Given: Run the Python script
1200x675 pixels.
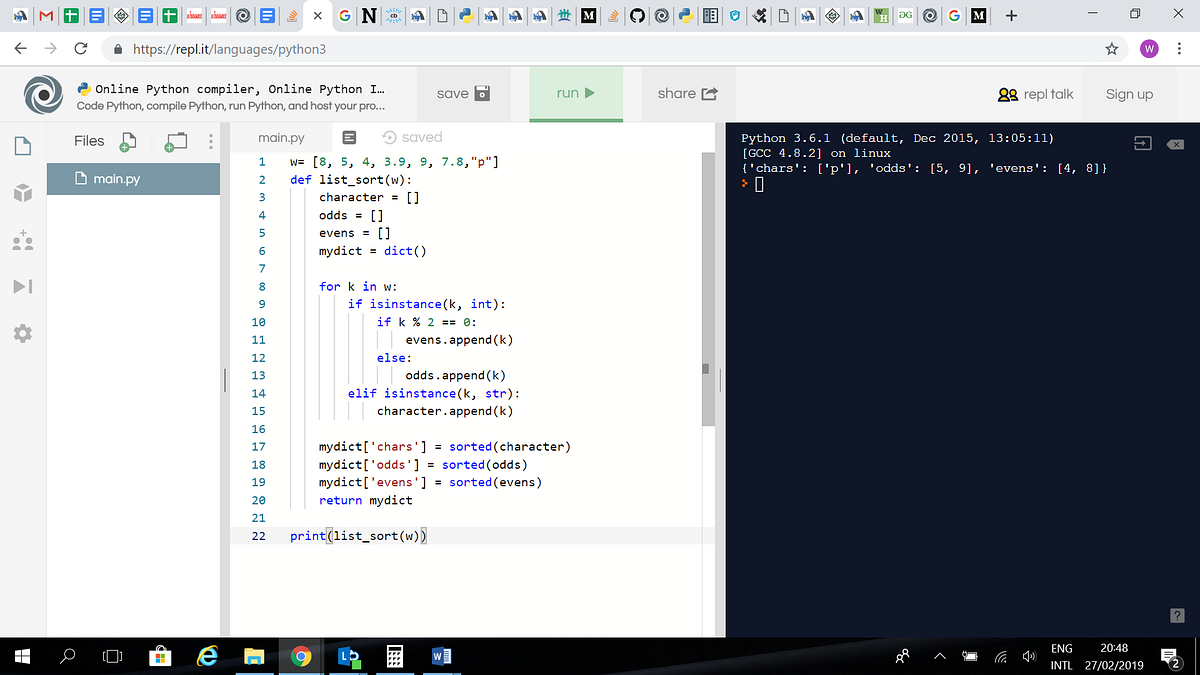Looking at the screenshot, I should (576, 92).
